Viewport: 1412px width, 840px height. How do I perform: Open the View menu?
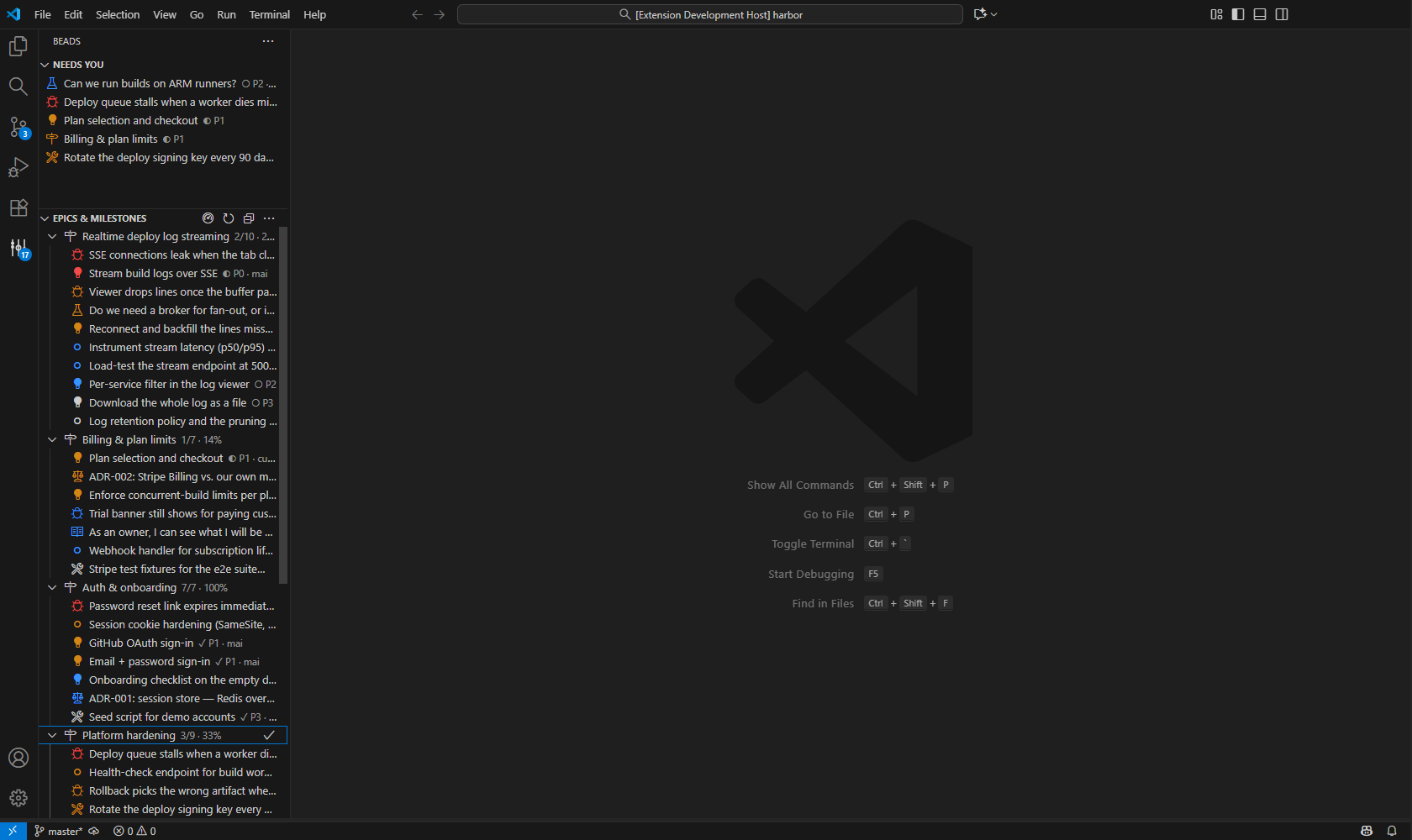point(165,14)
